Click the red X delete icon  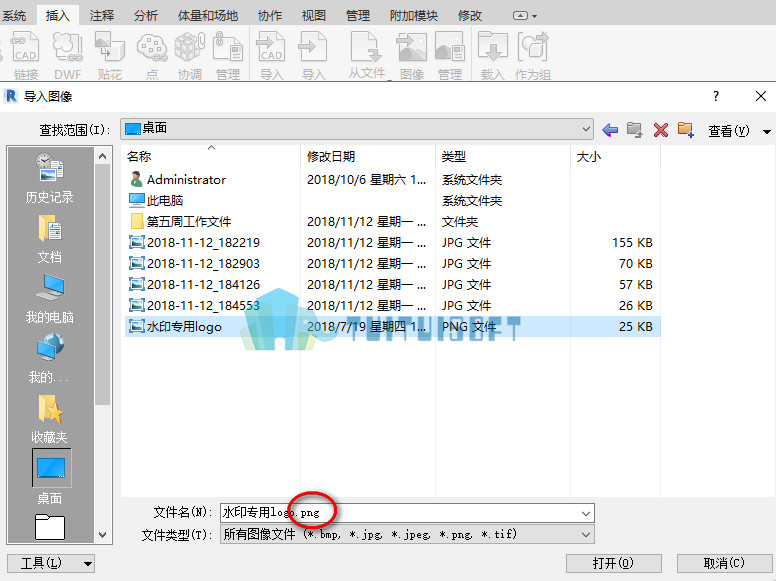661,130
